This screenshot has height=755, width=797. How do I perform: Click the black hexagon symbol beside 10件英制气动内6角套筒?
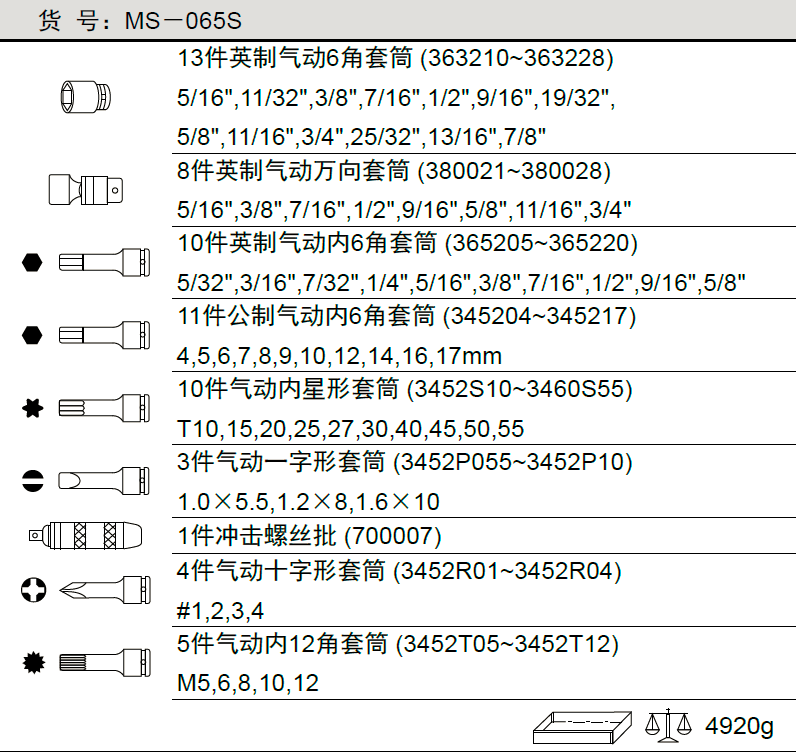click(x=32, y=262)
